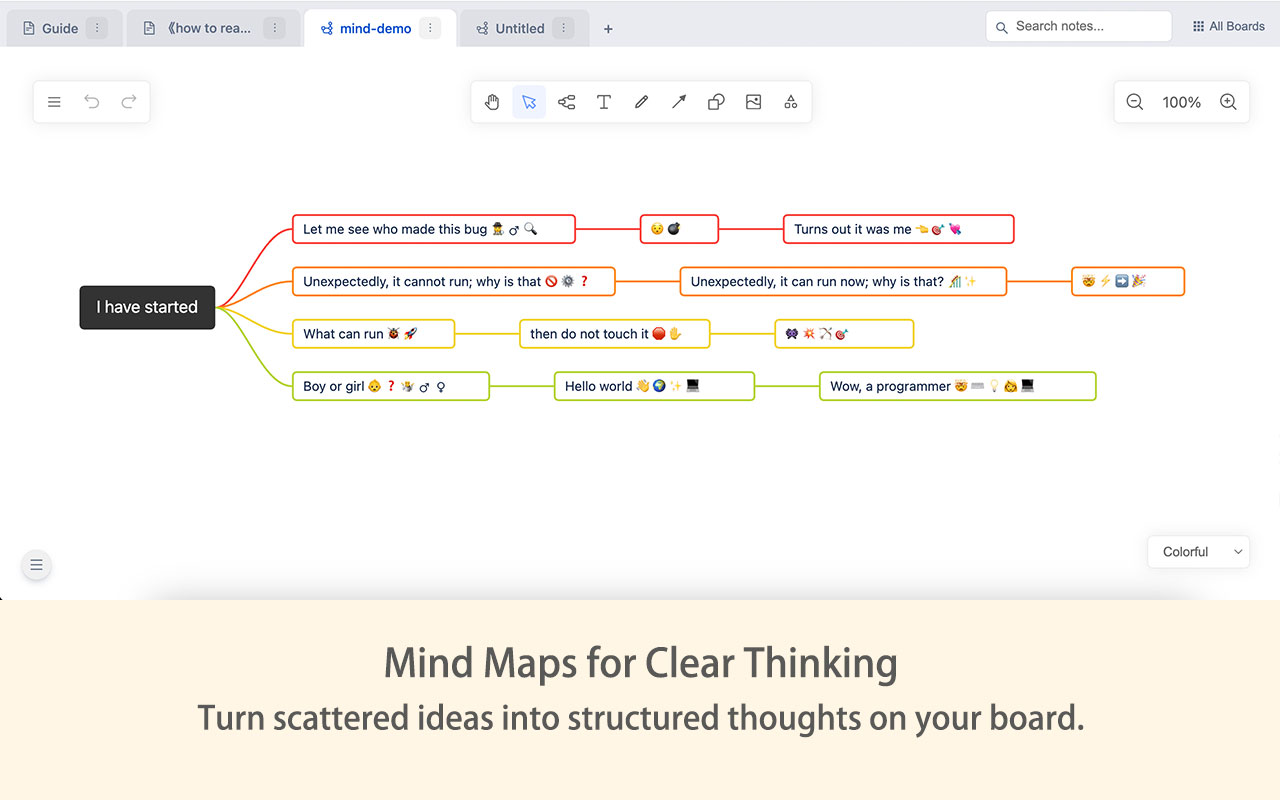Image resolution: width=1280 pixels, height=800 pixels.
Task: Click the insert image icon
Action: pos(754,102)
